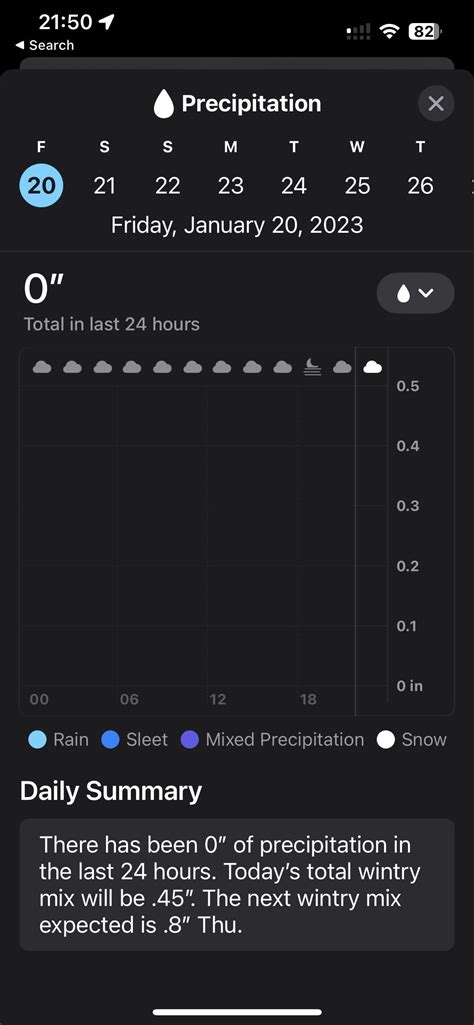Pick Thursday the 26th
The height and width of the screenshot is (1025, 474).
[x=420, y=186]
